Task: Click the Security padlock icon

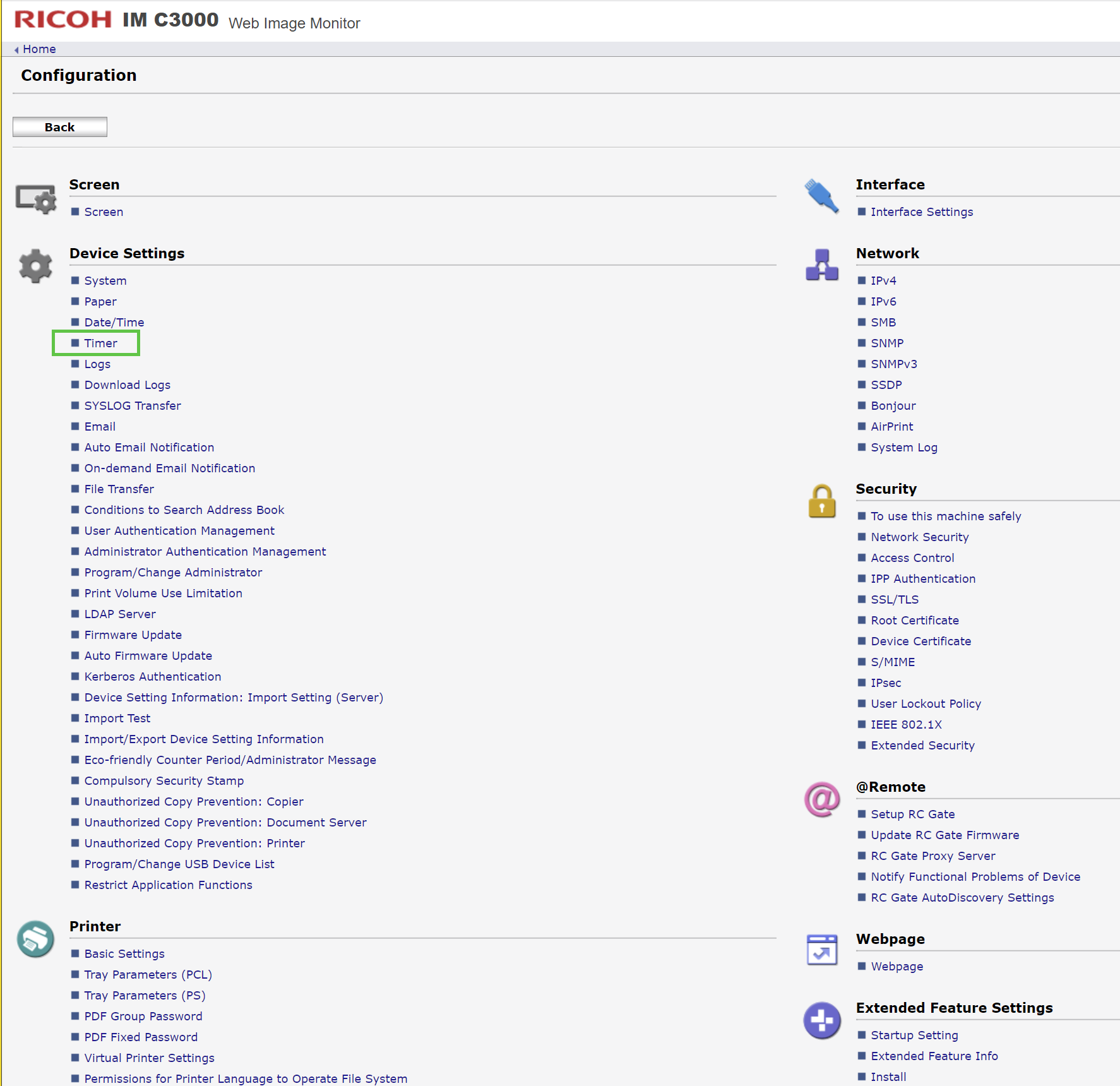Action: tap(821, 501)
